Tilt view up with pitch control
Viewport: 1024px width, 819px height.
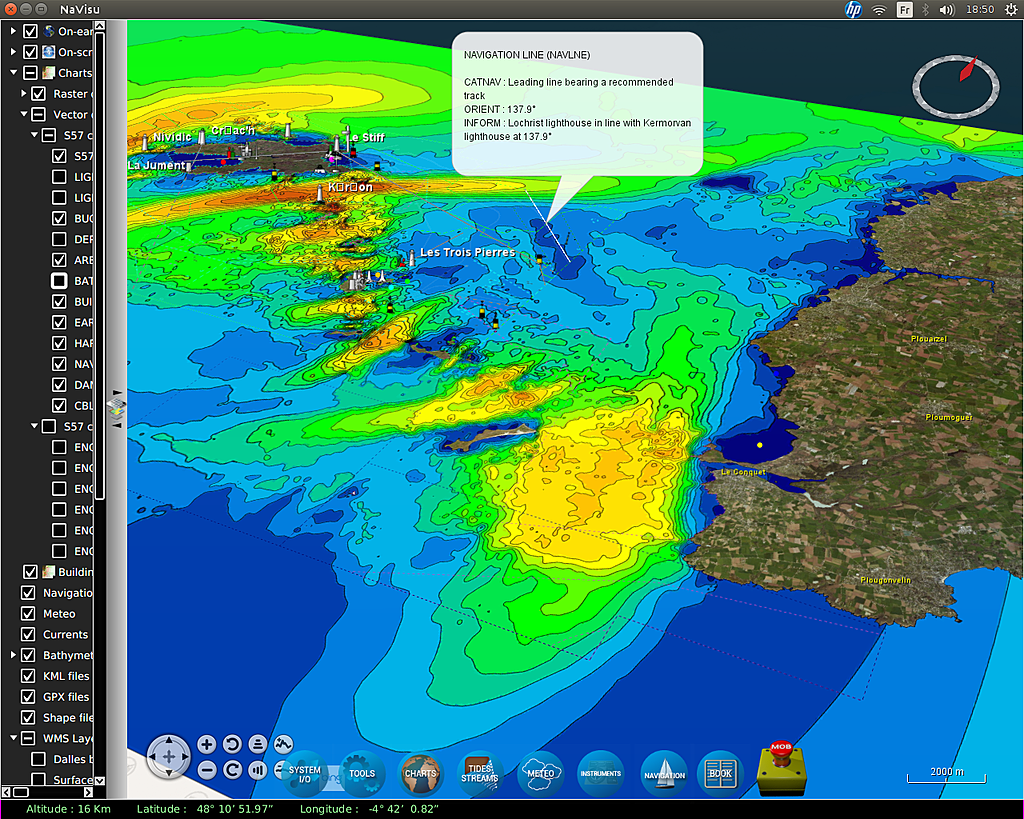coord(257,744)
